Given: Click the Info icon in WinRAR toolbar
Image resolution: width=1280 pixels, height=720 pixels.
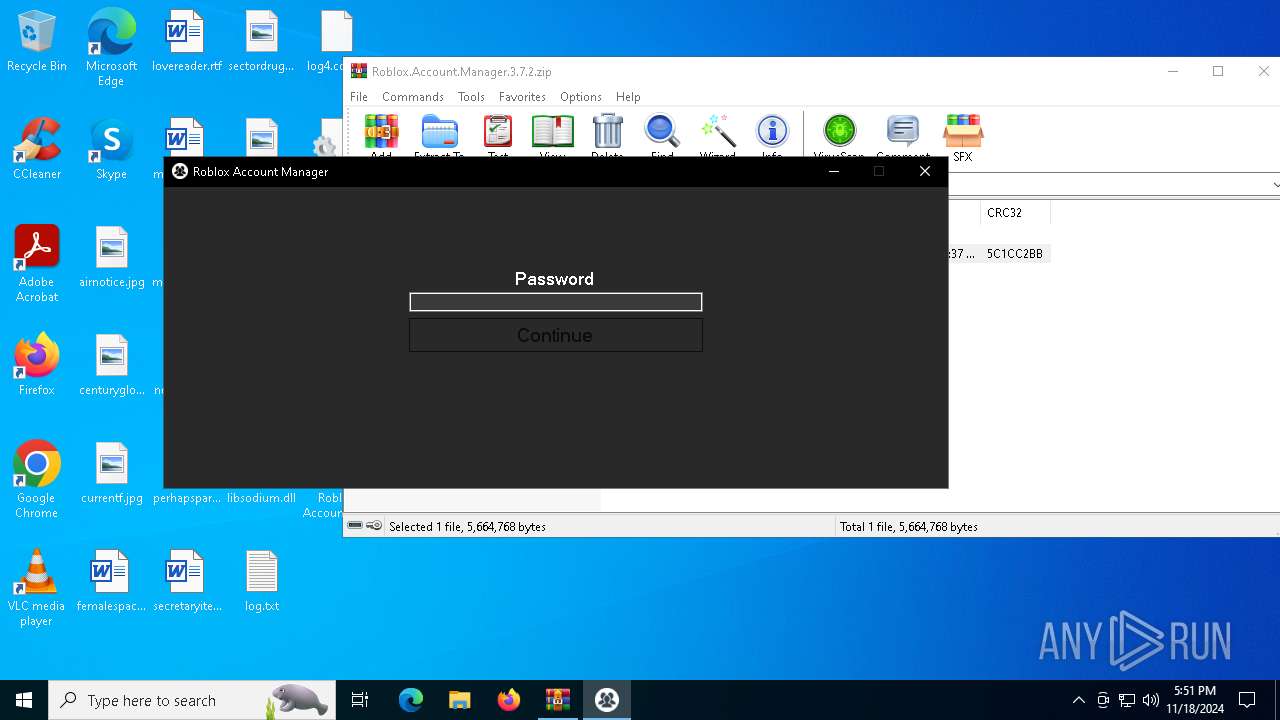Looking at the screenshot, I should click(x=772, y=132).
